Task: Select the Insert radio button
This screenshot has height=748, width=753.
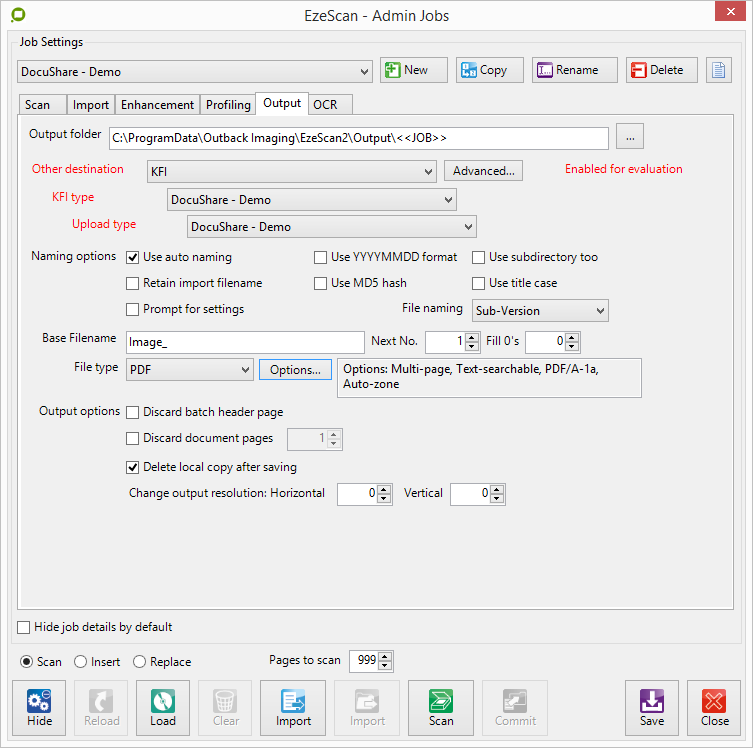Action: click(81, 662)
